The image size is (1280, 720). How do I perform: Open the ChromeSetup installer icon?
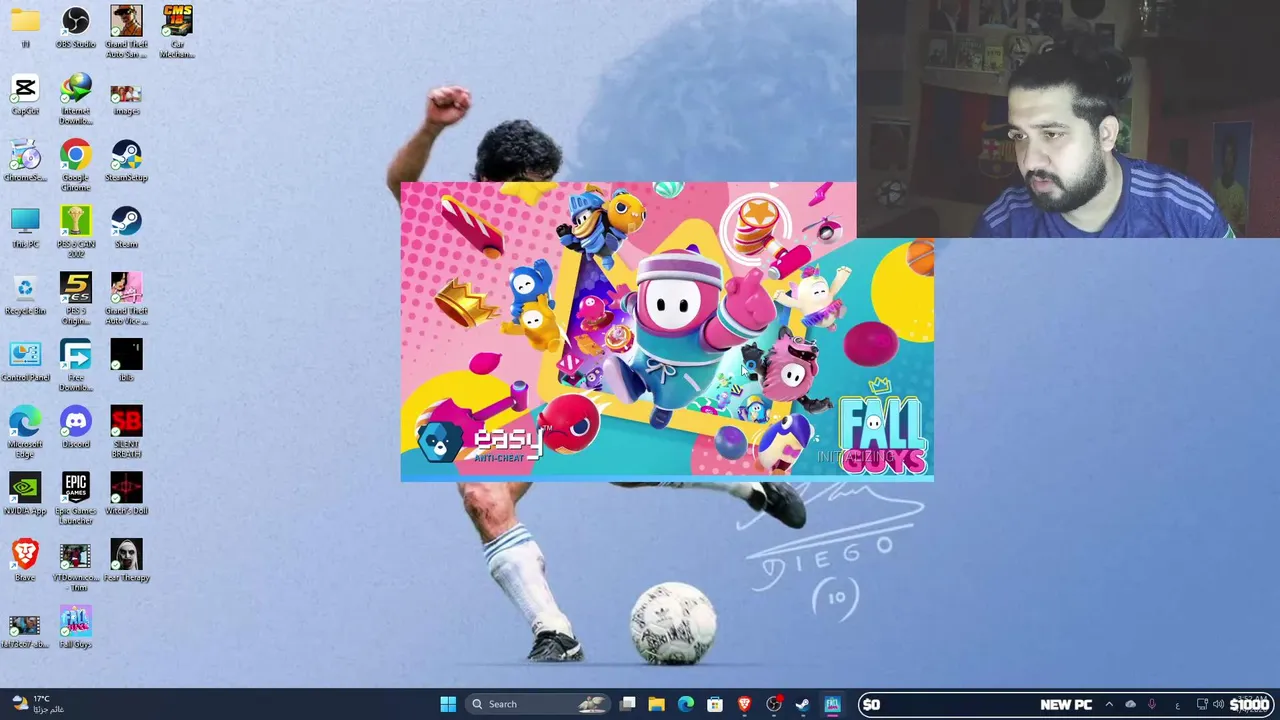[x=25, y=161]
